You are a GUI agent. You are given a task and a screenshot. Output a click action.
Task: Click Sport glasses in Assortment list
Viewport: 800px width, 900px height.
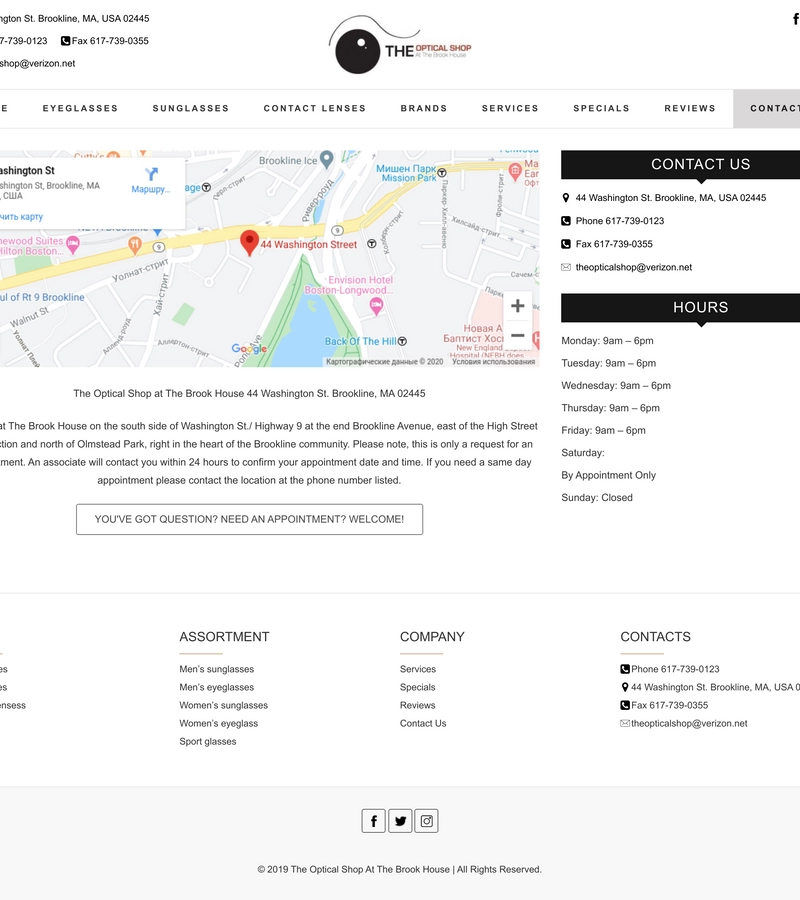tap(208, 741)
